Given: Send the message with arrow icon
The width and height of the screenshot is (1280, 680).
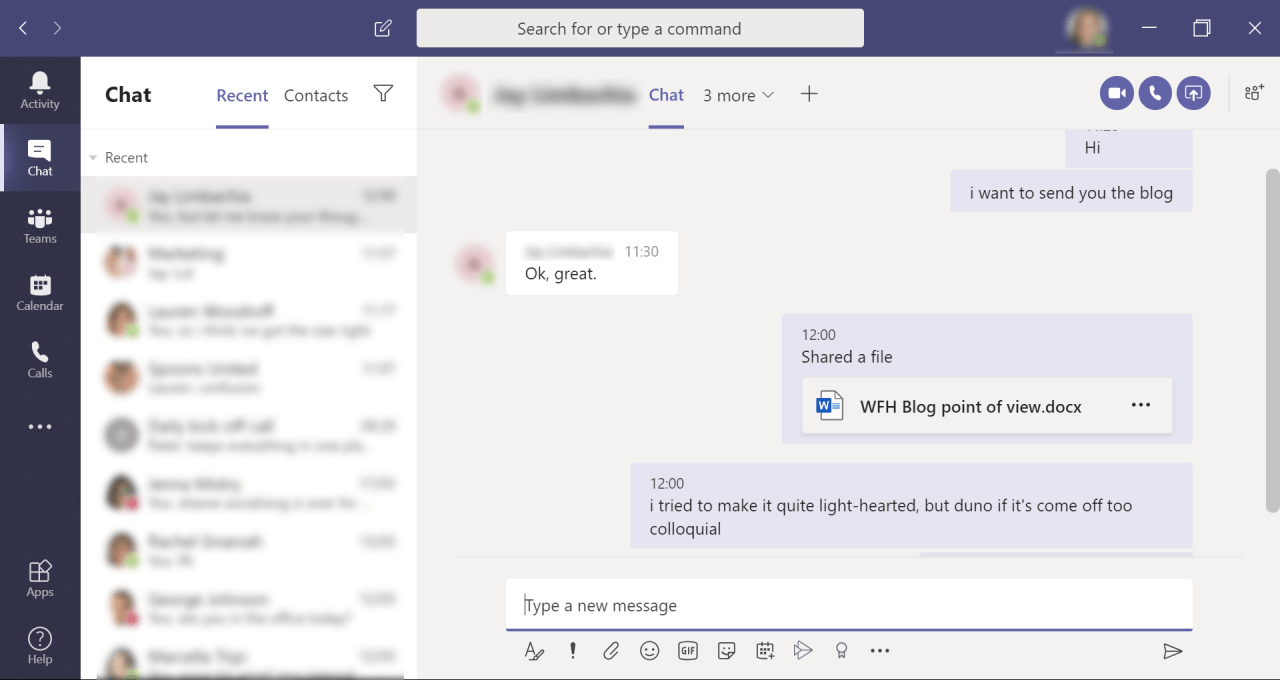Looking at the screenshot, I should (x=1173, y=651).
